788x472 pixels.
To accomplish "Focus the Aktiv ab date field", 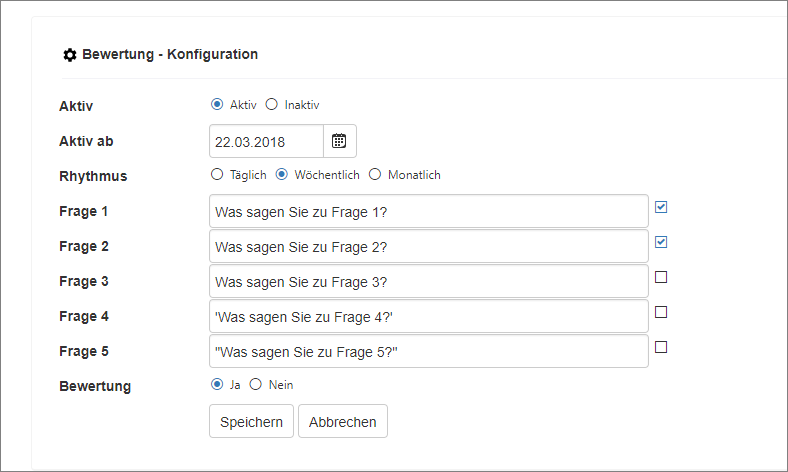I will tap(266, 141).
